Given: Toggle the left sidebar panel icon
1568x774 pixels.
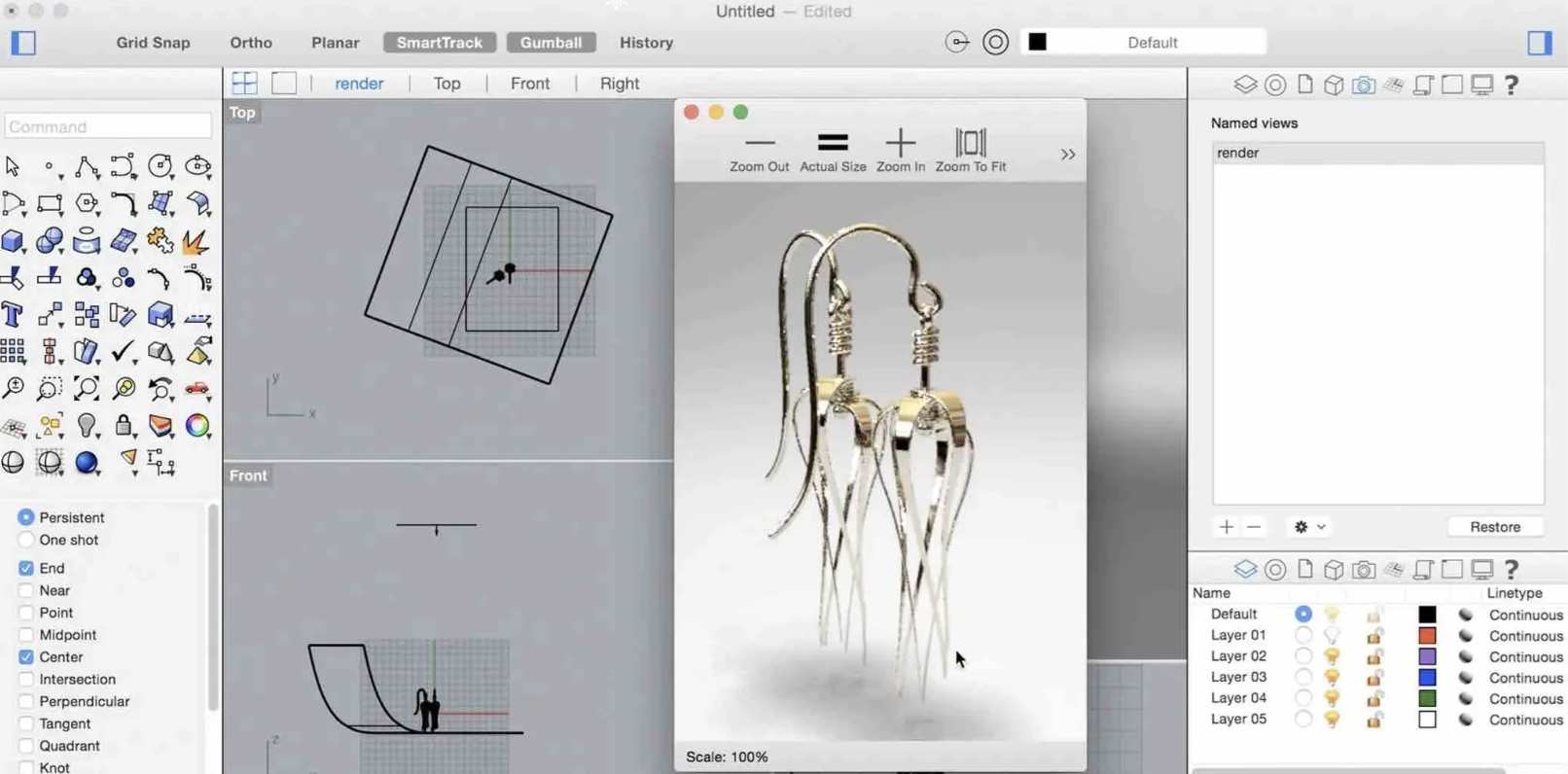Looking at the screenshot, I should [x=23, y=43].
